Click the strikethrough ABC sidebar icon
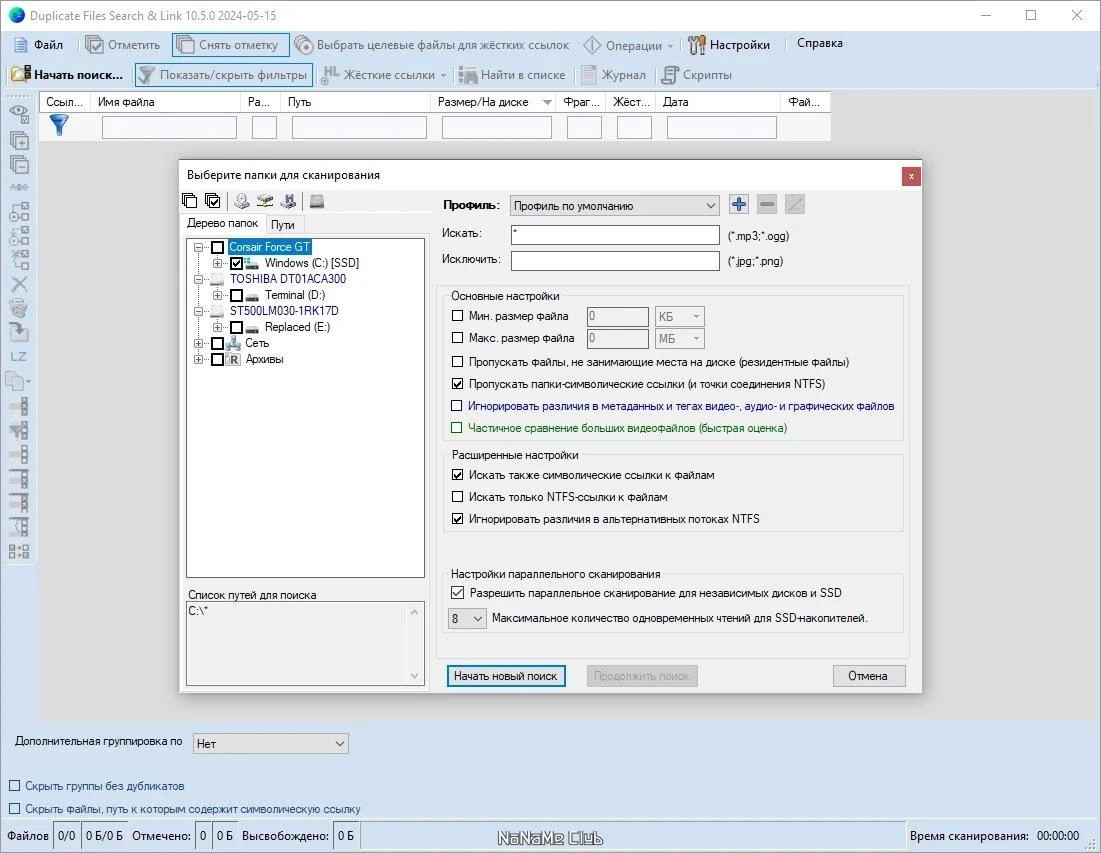This screenshot has height=853, width=1101. pyautogui.click(x=19, y=187)
